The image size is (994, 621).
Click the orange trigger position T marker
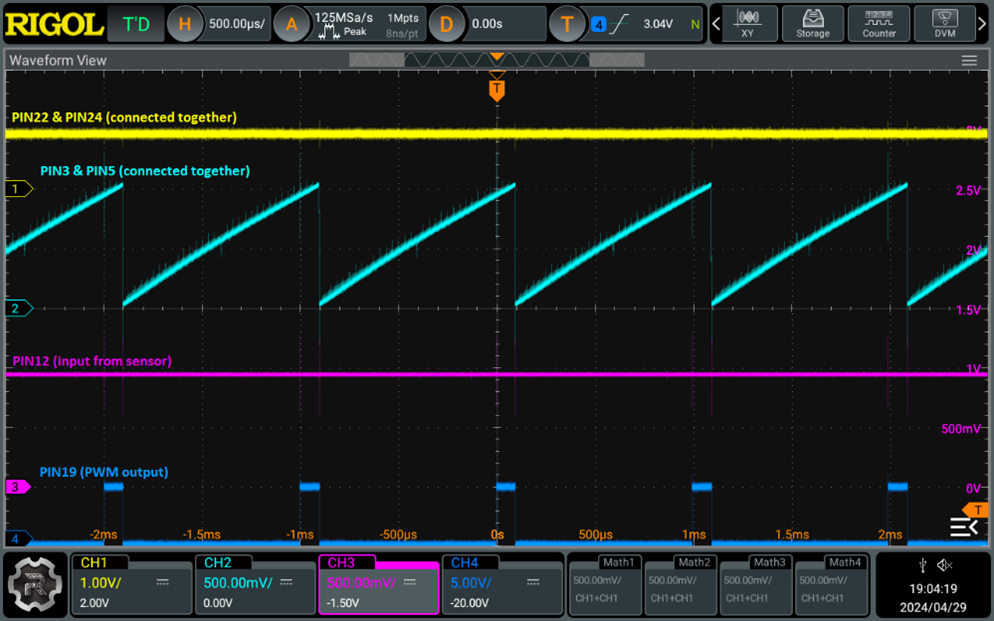[x=497, y=90]
